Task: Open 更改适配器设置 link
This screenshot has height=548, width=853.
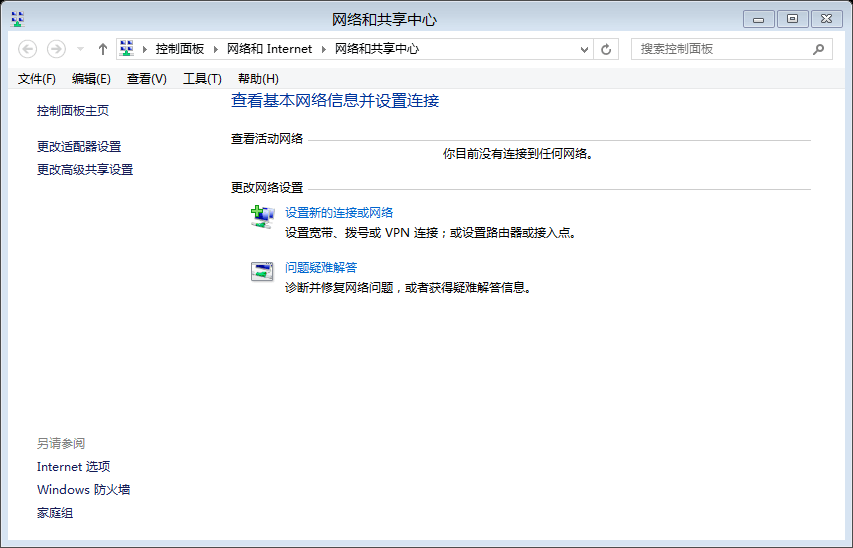Action: [x=79, y=147]
